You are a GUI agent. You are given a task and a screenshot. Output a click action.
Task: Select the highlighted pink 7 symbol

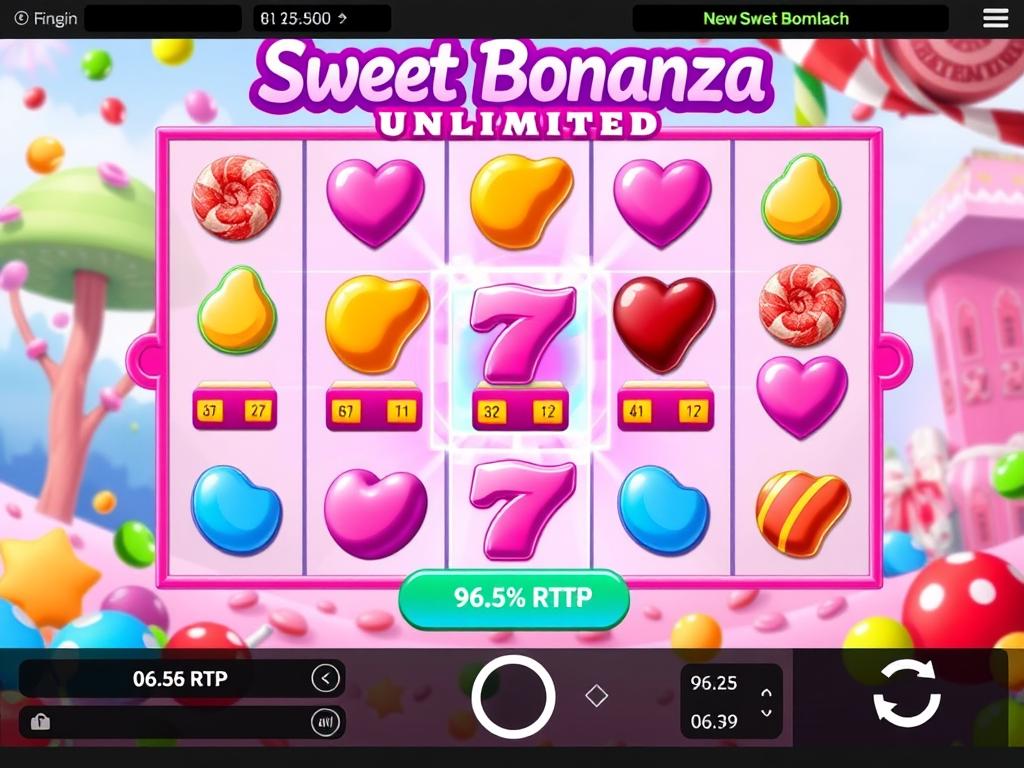coord(522,333)
